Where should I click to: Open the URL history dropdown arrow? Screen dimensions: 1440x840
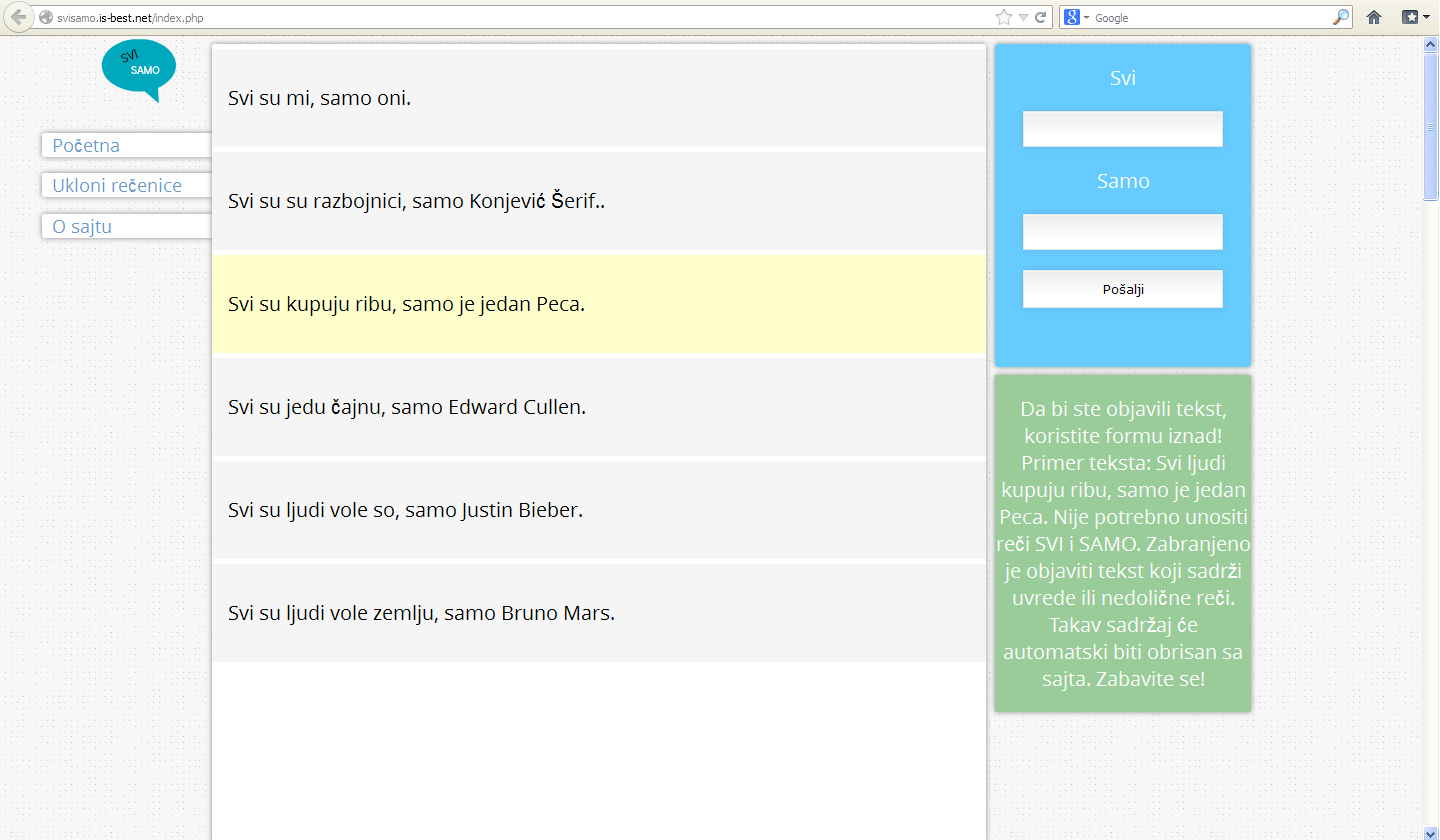[1023, 18]
